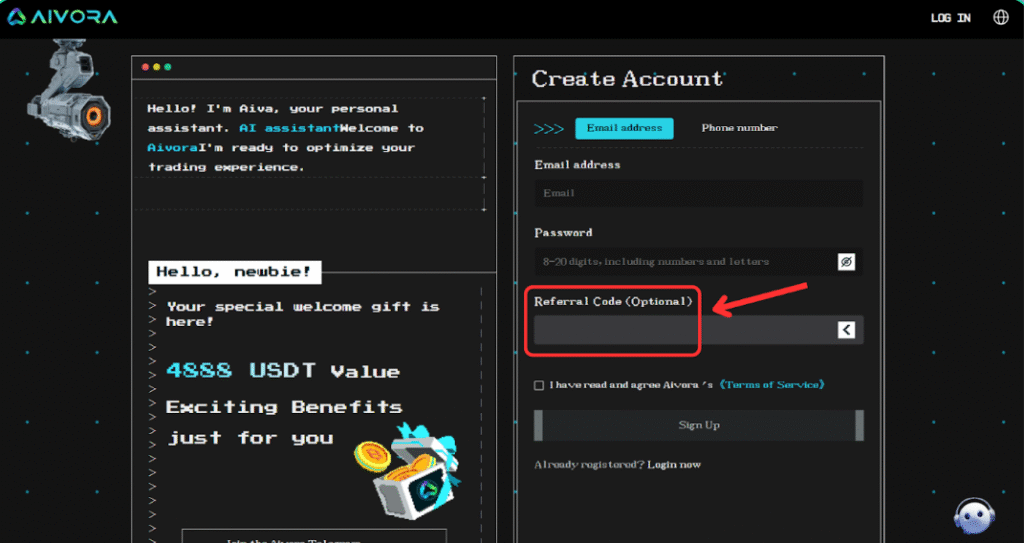Toggle password visibility eye icon
1024x543 pixels.
coord(846,262)
